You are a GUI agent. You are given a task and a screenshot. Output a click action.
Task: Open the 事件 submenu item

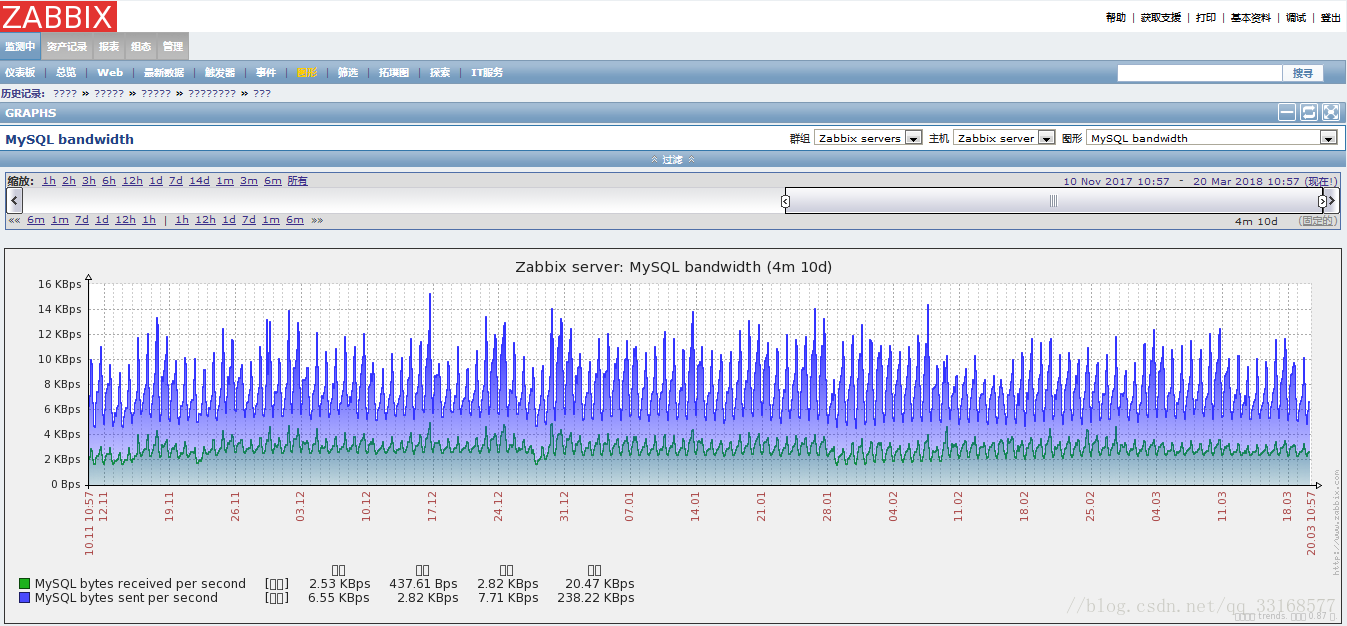click(x=266, y=73)
